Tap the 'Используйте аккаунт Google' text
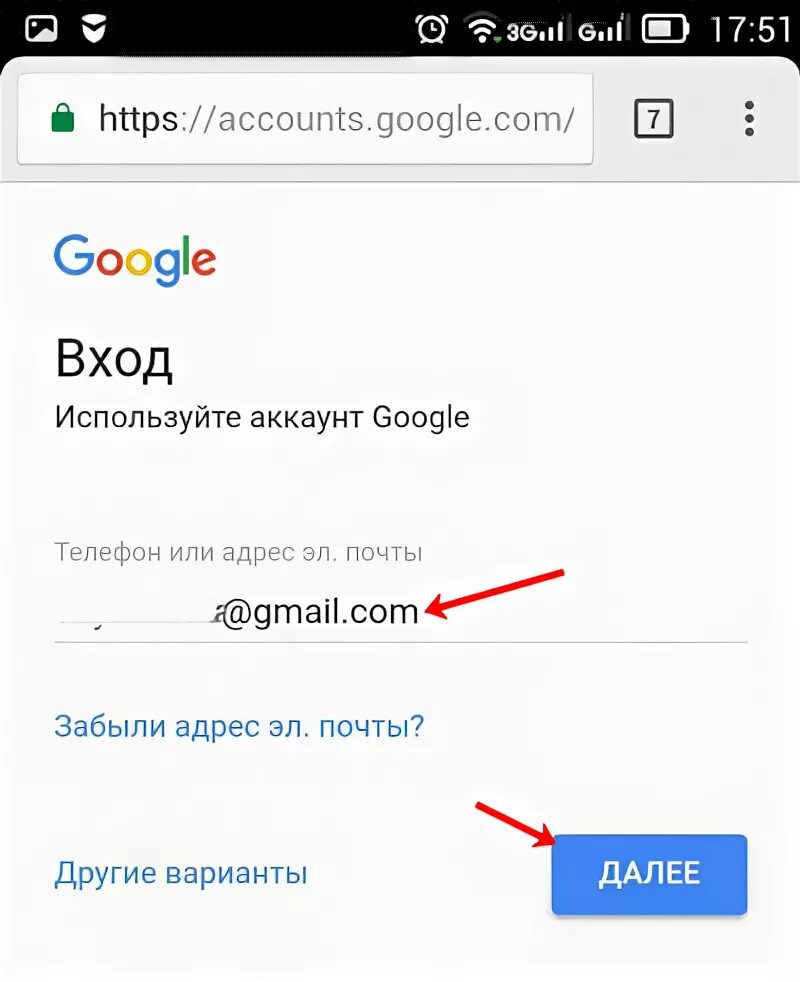Screen dimensions: 800x982 pos(262,417)
